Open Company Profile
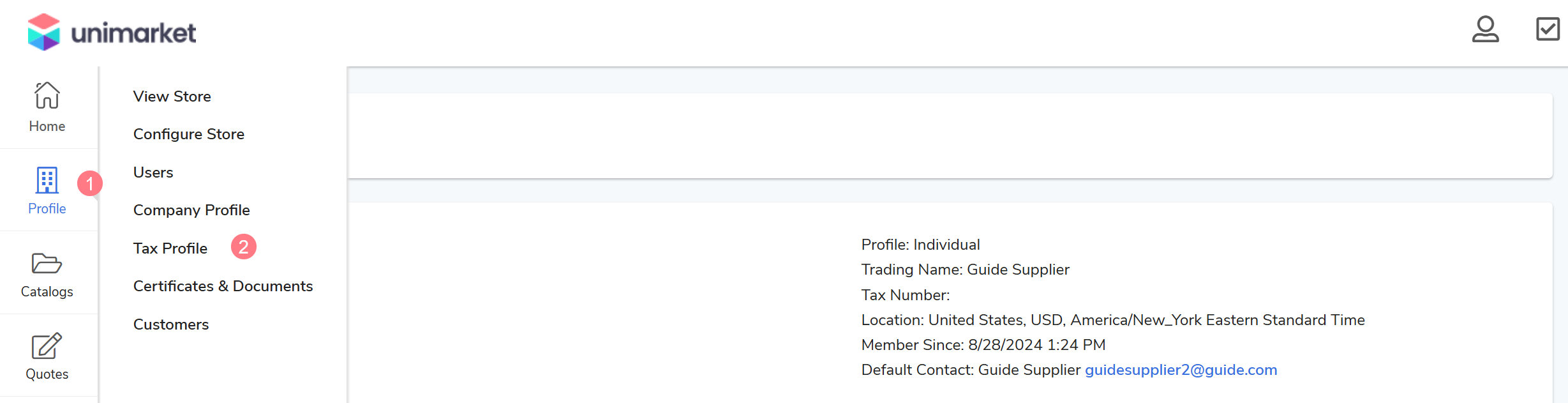1568x403 pixels. click(x=191, y=210)
